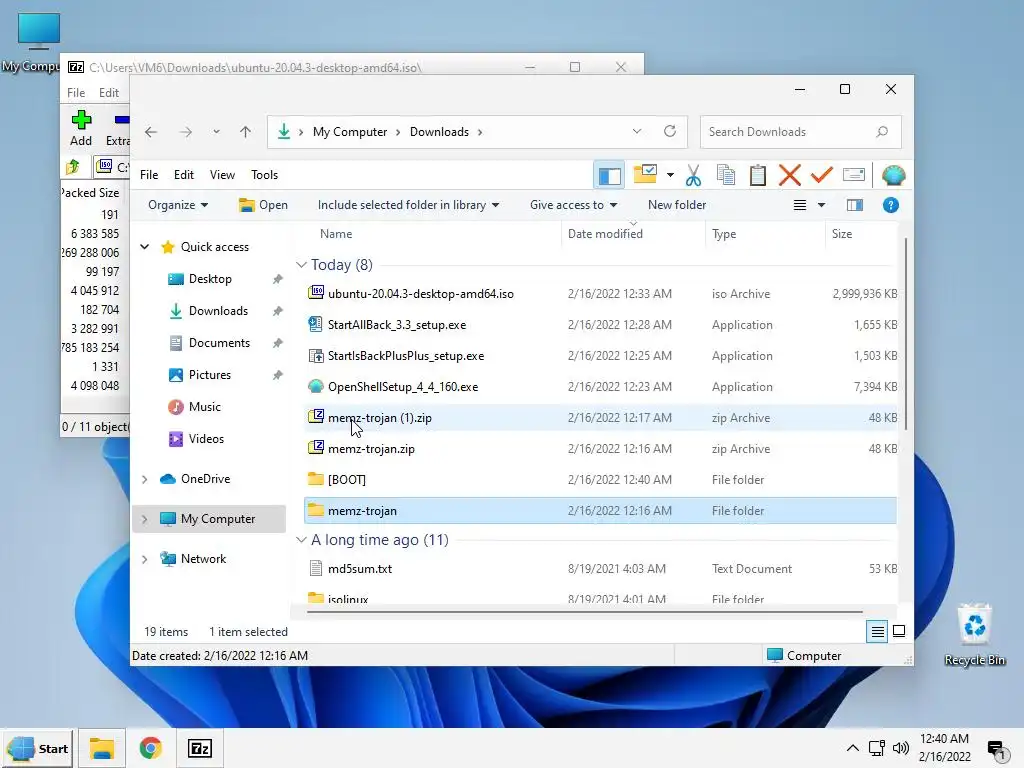The width and height of the screenshot is (1024, 768).
Task: Click the Start button on taskbar
Action: tap(39, 748)
